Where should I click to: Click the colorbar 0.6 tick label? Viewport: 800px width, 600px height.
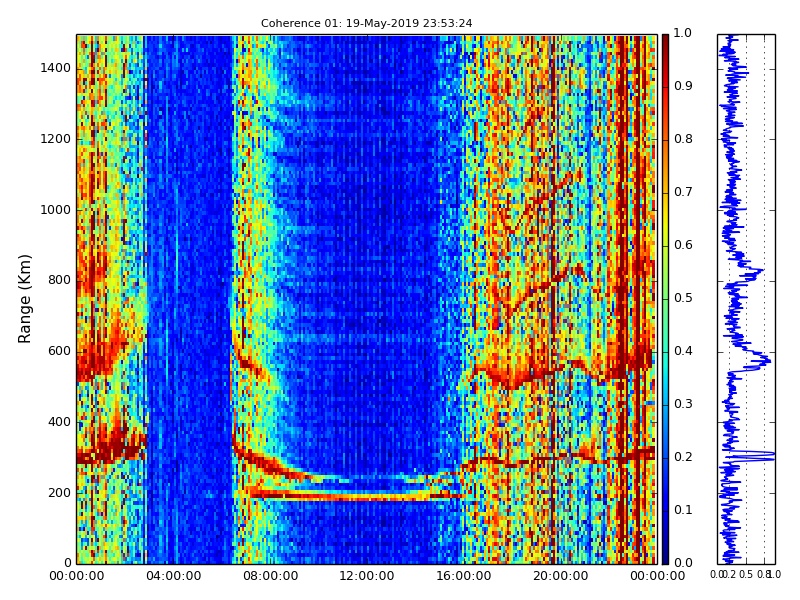pyautogui.click(x=683, y=245)
